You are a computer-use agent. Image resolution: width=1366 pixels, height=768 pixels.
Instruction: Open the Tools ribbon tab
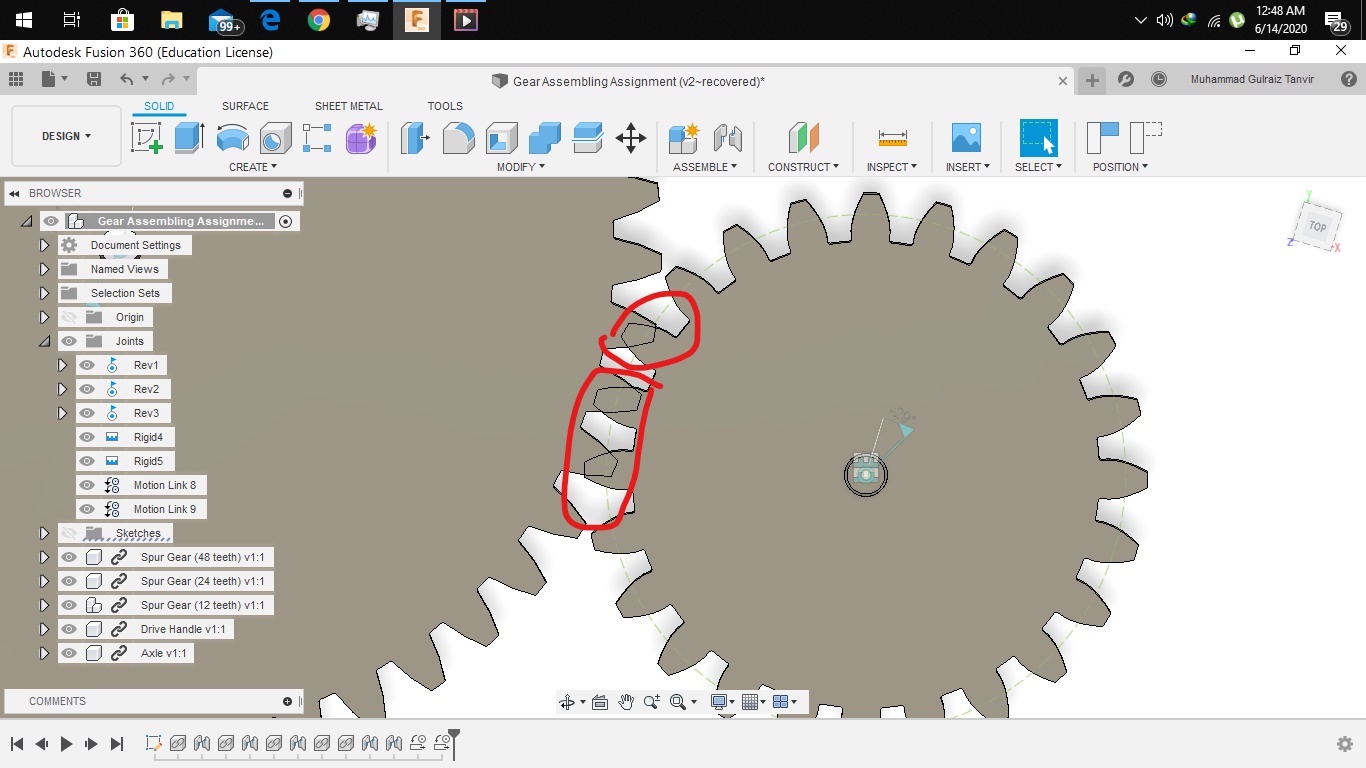(x=445, y=106)
